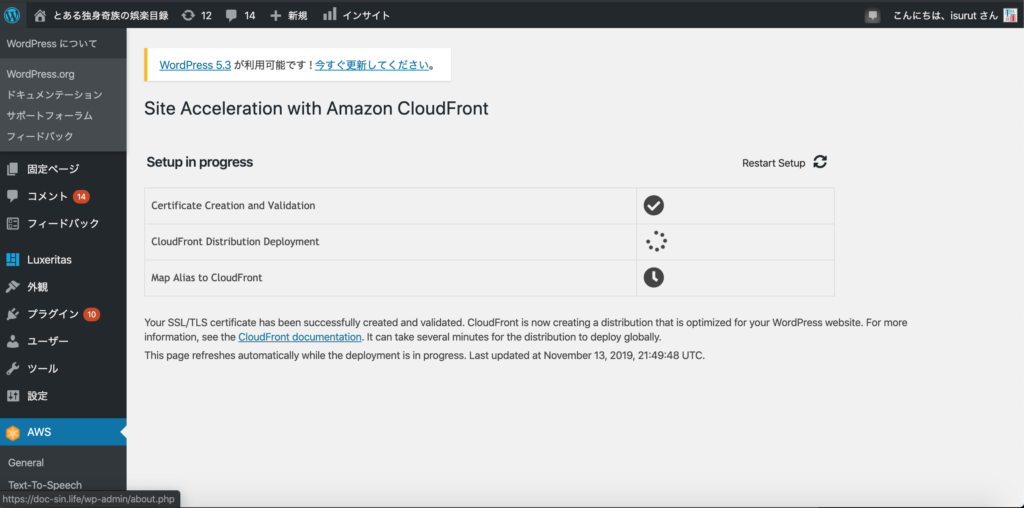Click the Restart Setup text
The height and width of the screenshot is (508, 1024).
click(x=774, y=163)
